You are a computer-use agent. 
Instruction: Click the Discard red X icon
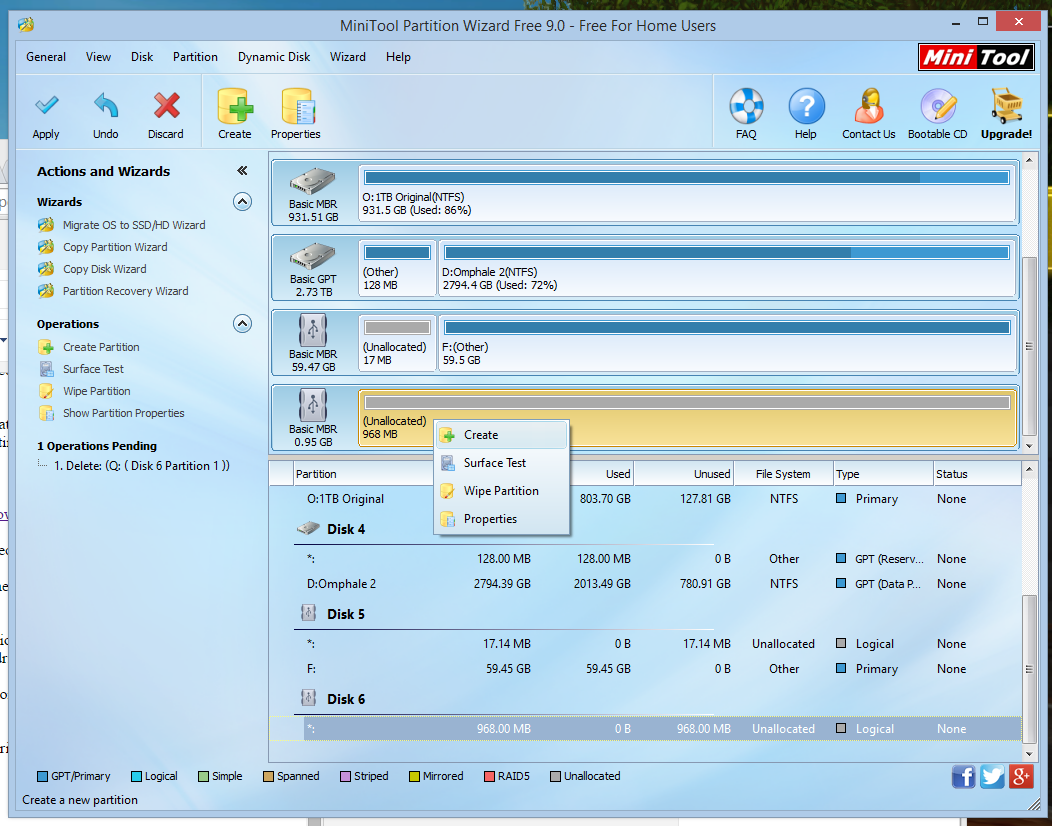click(x=166, y=106)
